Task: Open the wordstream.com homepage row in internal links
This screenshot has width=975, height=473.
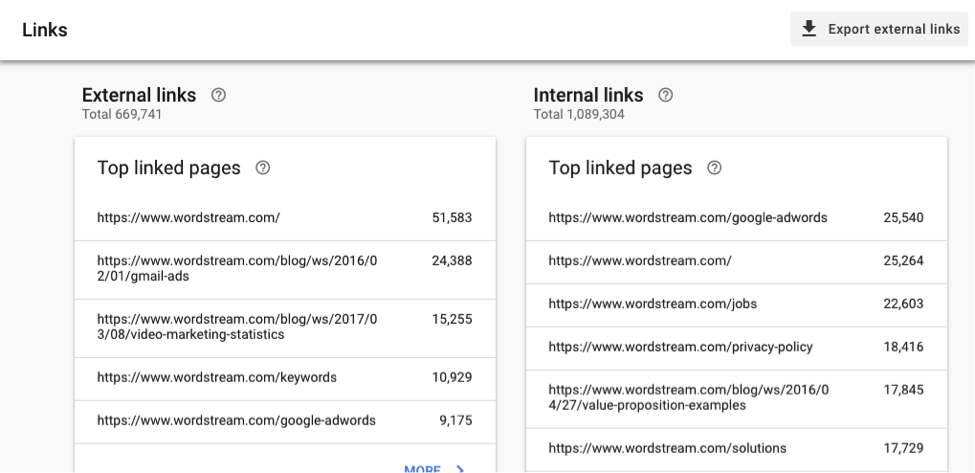Action: [735, 261]
